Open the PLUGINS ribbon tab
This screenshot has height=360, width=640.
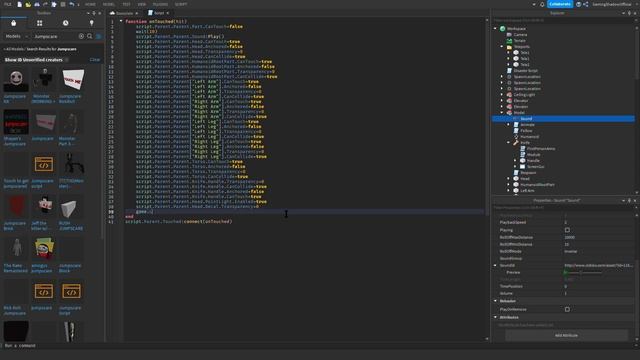[x=160, y=4]
